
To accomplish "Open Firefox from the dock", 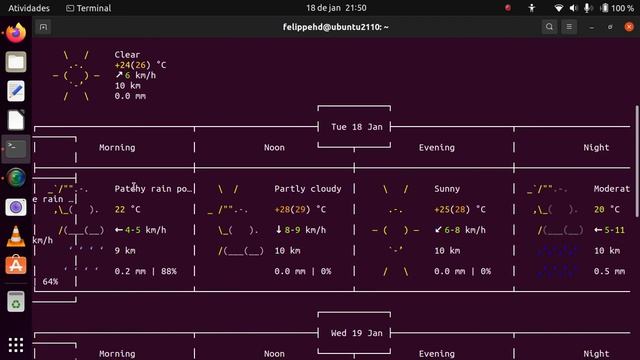I will point(16,33).
